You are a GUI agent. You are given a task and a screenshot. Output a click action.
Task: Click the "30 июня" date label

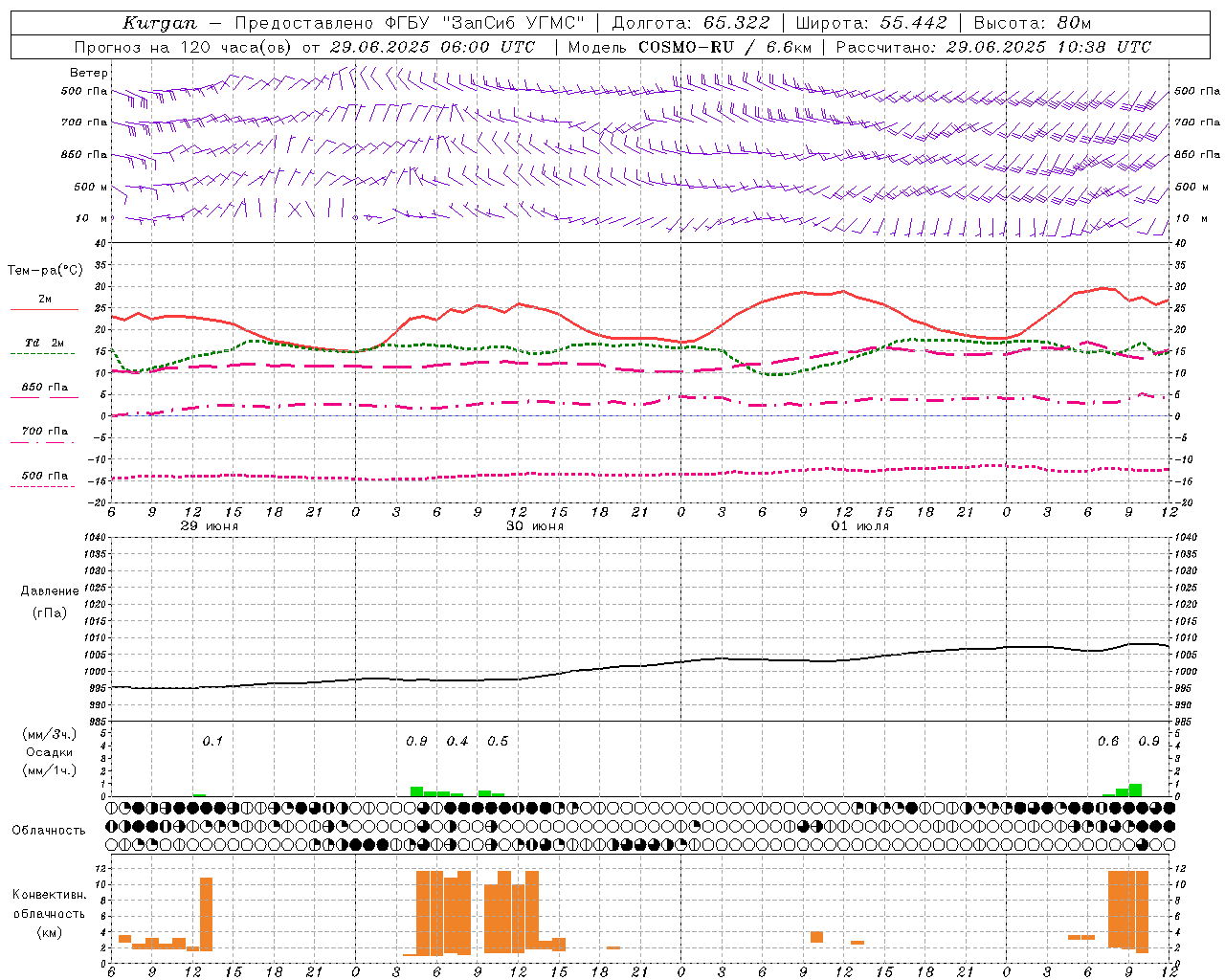pos(534,526)
